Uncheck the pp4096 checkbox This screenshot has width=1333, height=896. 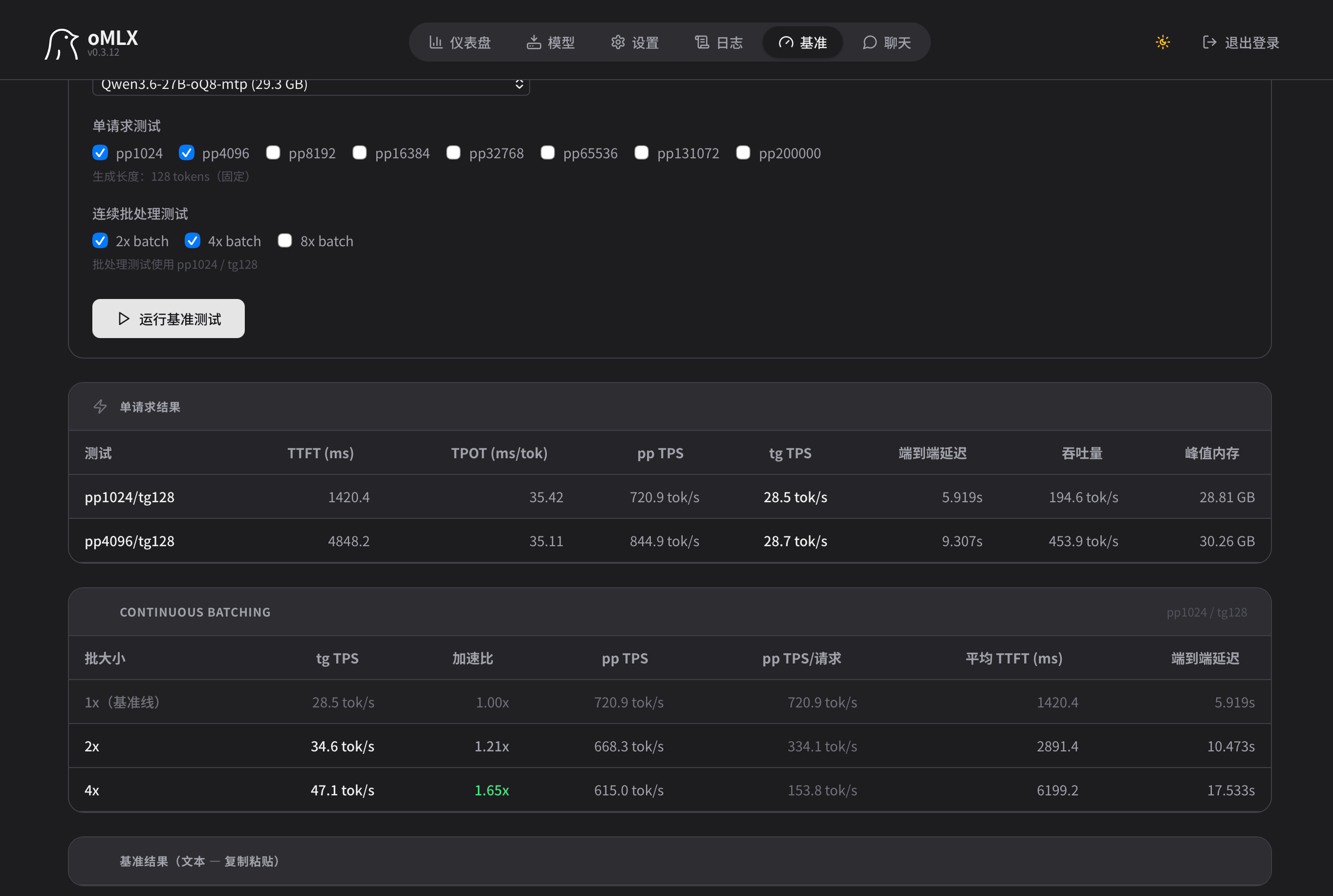click(186, 152)
